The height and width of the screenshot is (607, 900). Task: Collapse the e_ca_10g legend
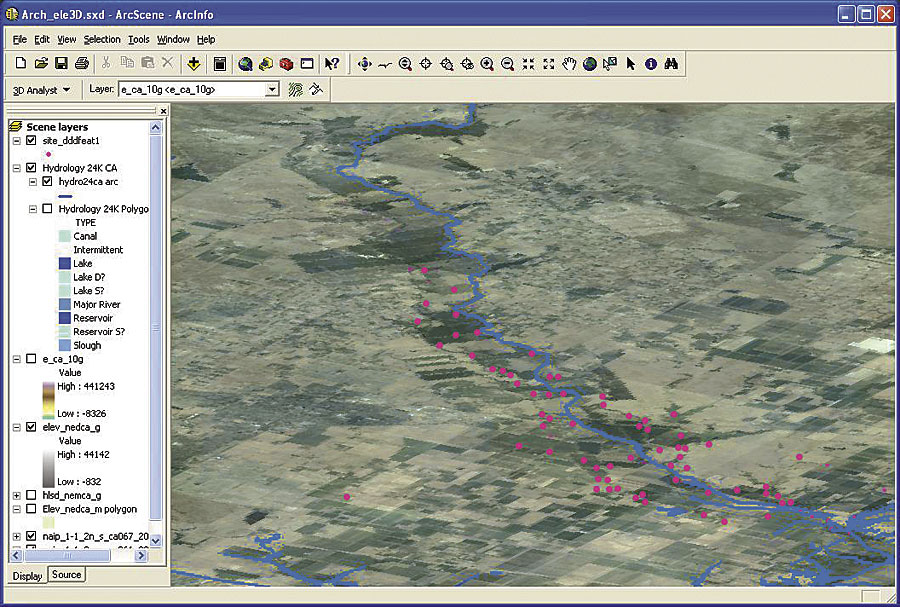17,359
